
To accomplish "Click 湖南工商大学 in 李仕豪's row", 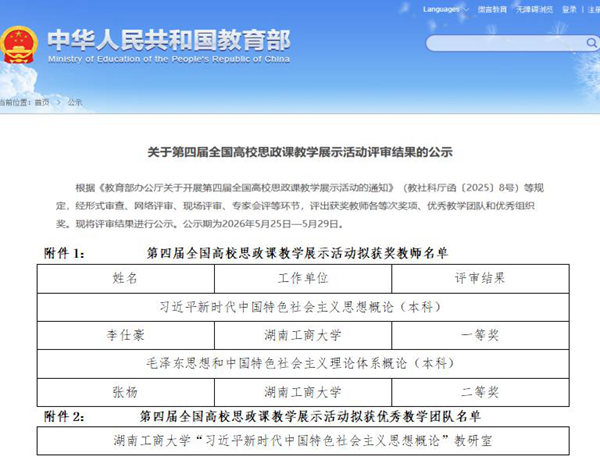I will tap(303, 335).
